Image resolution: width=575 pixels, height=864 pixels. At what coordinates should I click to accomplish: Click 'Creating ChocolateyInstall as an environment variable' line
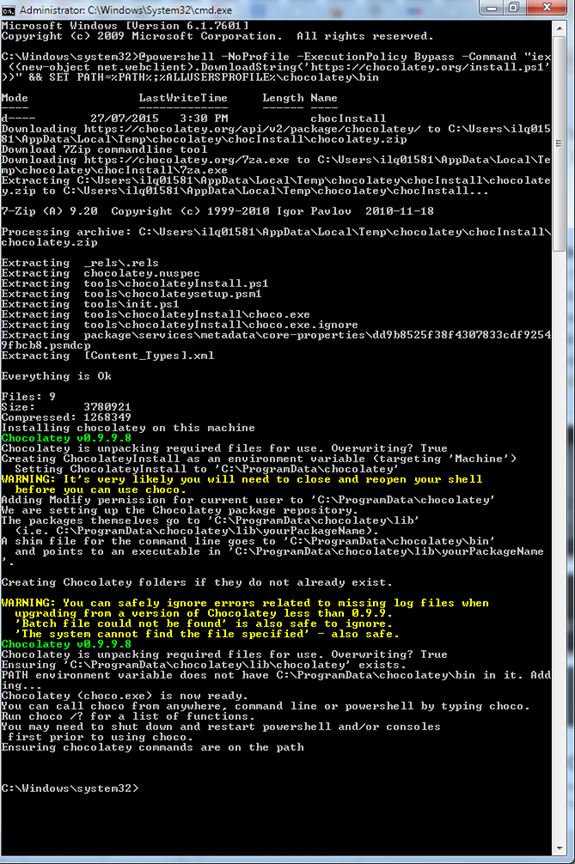259,458
